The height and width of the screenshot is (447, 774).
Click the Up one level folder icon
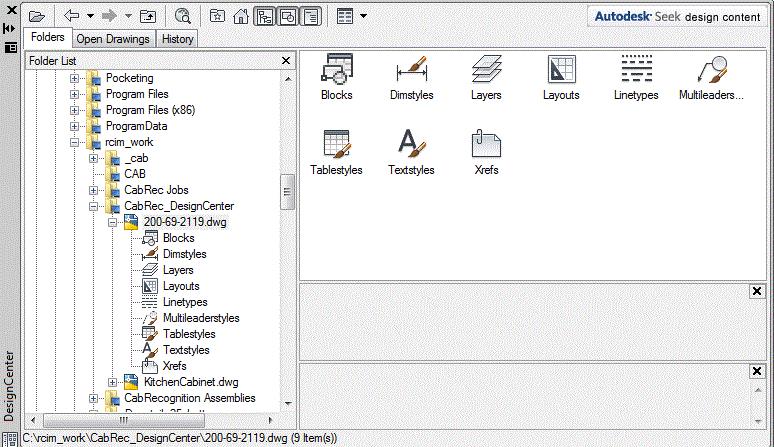coord(148,16)
